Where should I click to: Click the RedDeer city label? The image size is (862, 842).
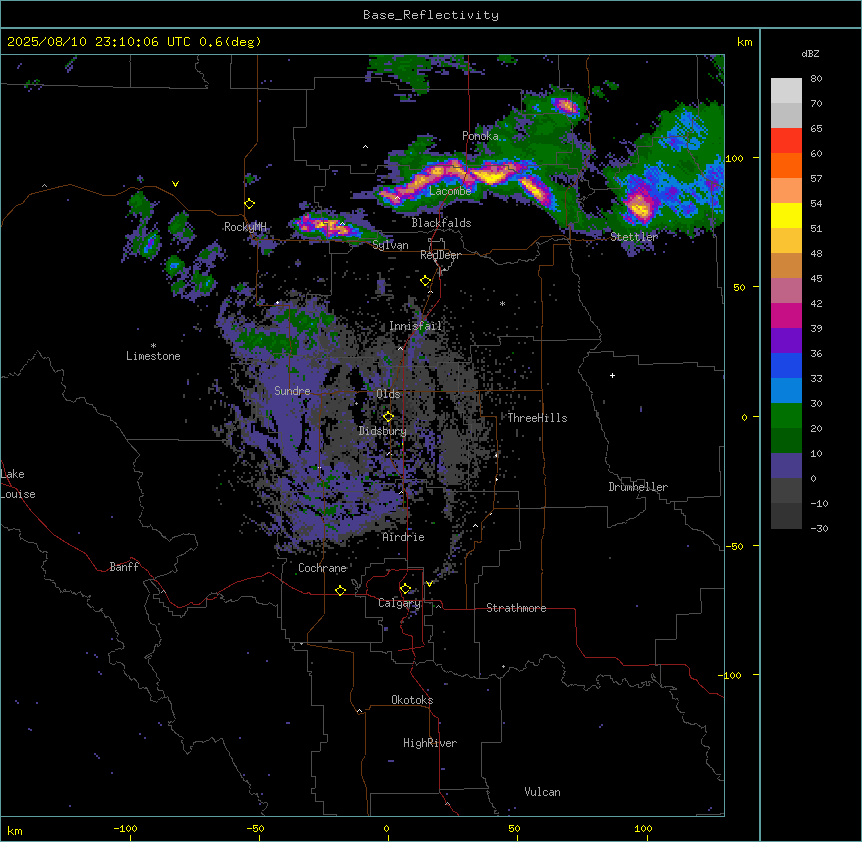[x=440, y=255]
